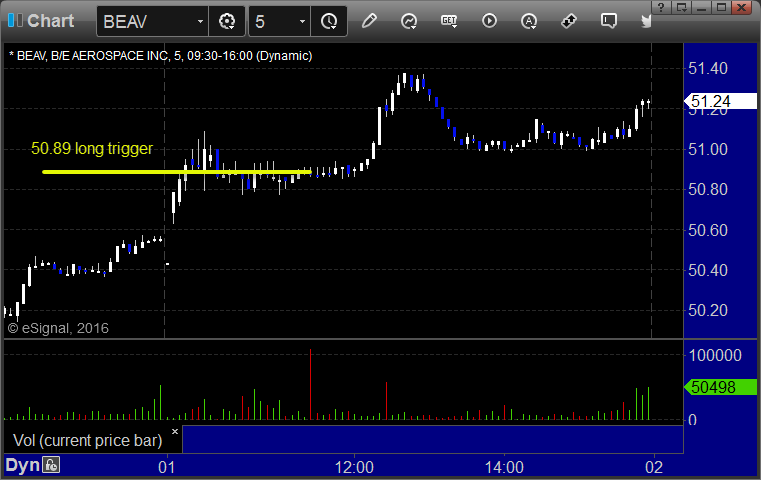
Task: Click the 100000 volume axis label
Action: (x=715, y=355)
